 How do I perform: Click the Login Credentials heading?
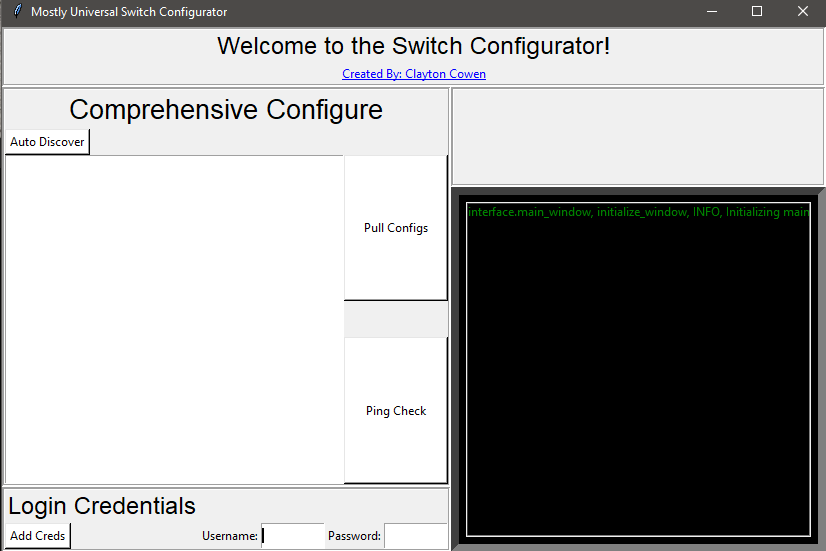(x=102, y=506)
